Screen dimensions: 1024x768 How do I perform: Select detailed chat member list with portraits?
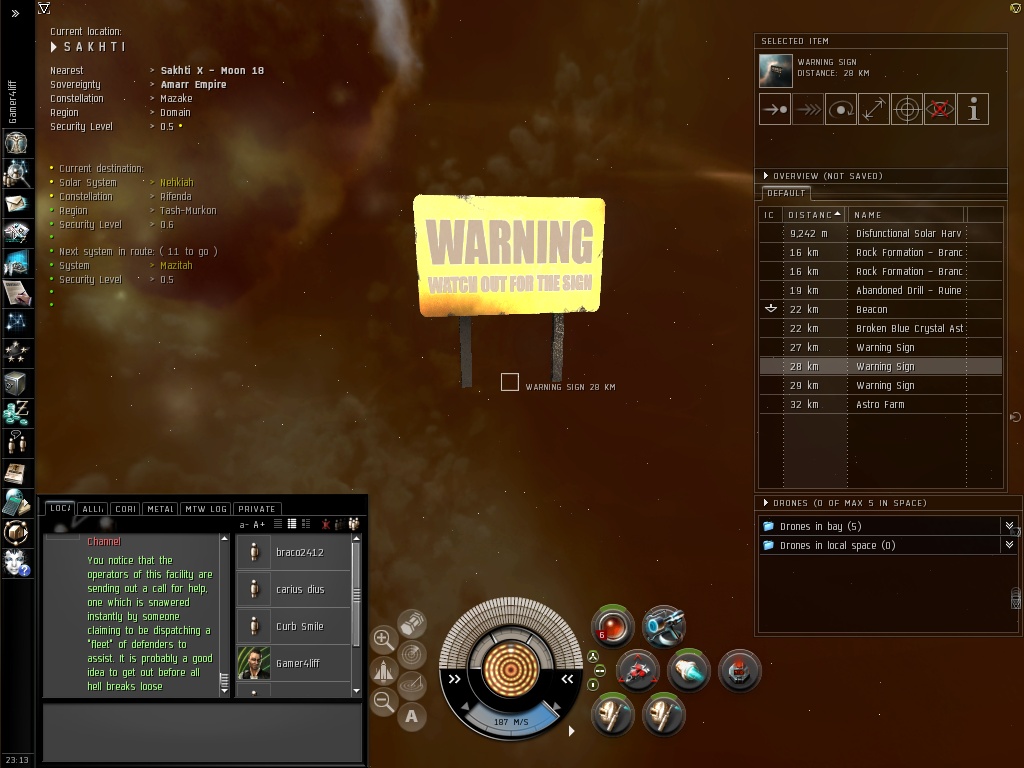(x=292, y=524)
